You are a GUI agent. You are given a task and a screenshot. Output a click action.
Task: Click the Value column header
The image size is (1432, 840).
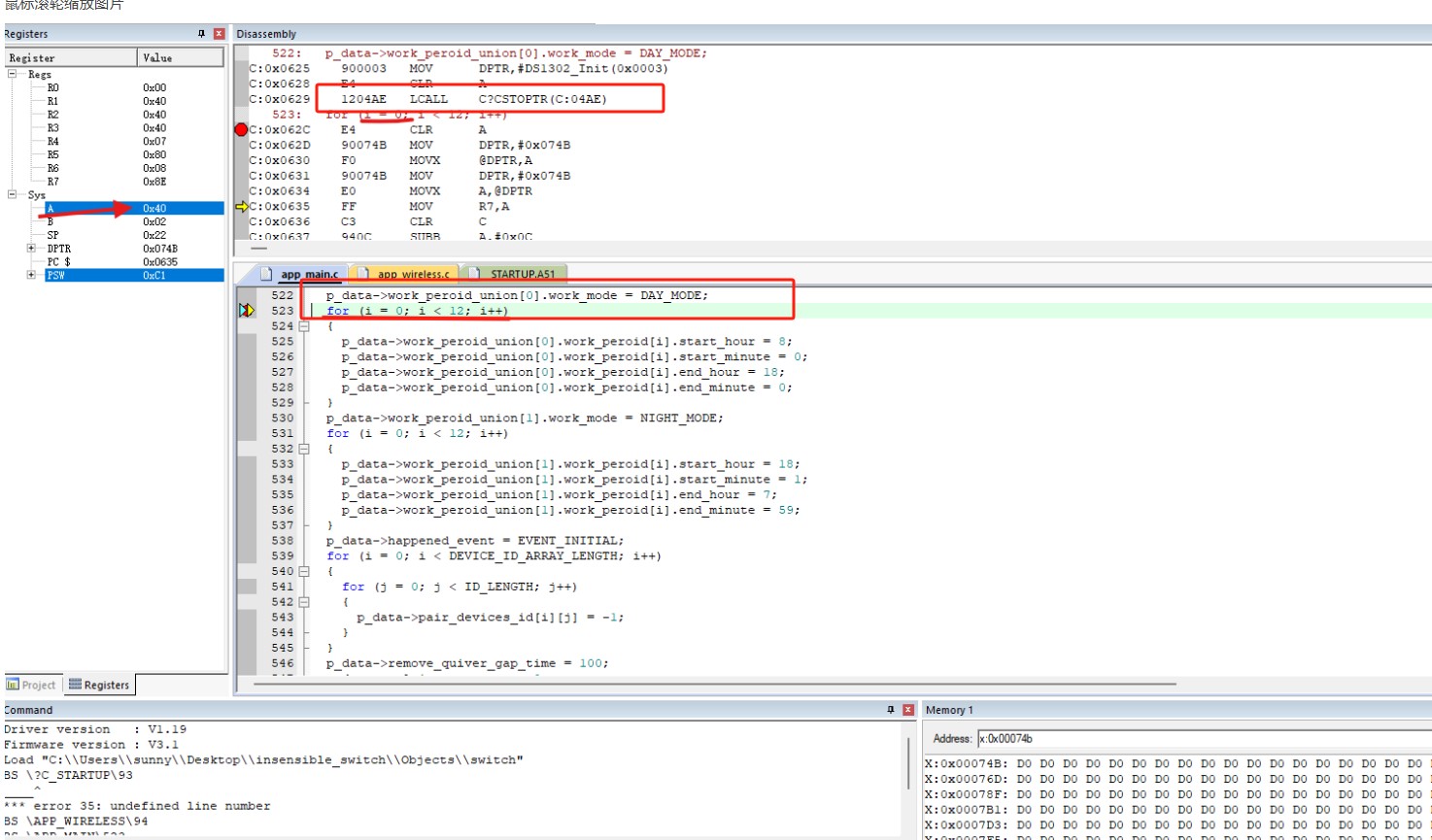tap(181, 57)
